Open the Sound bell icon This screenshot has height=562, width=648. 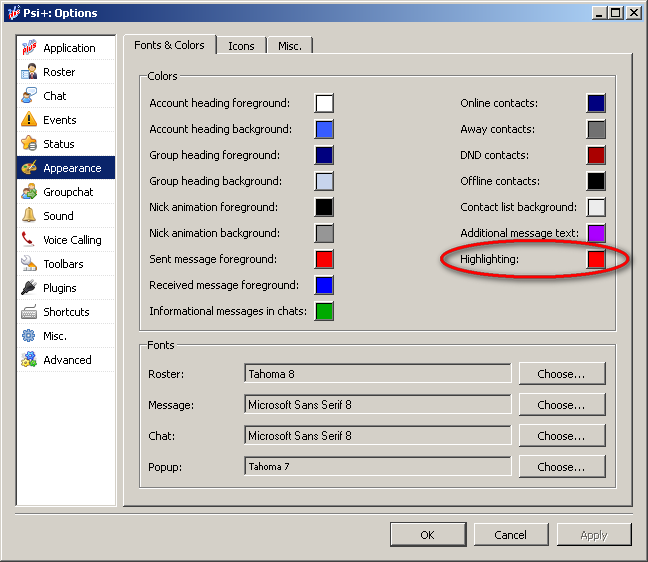tap(29, 216)
